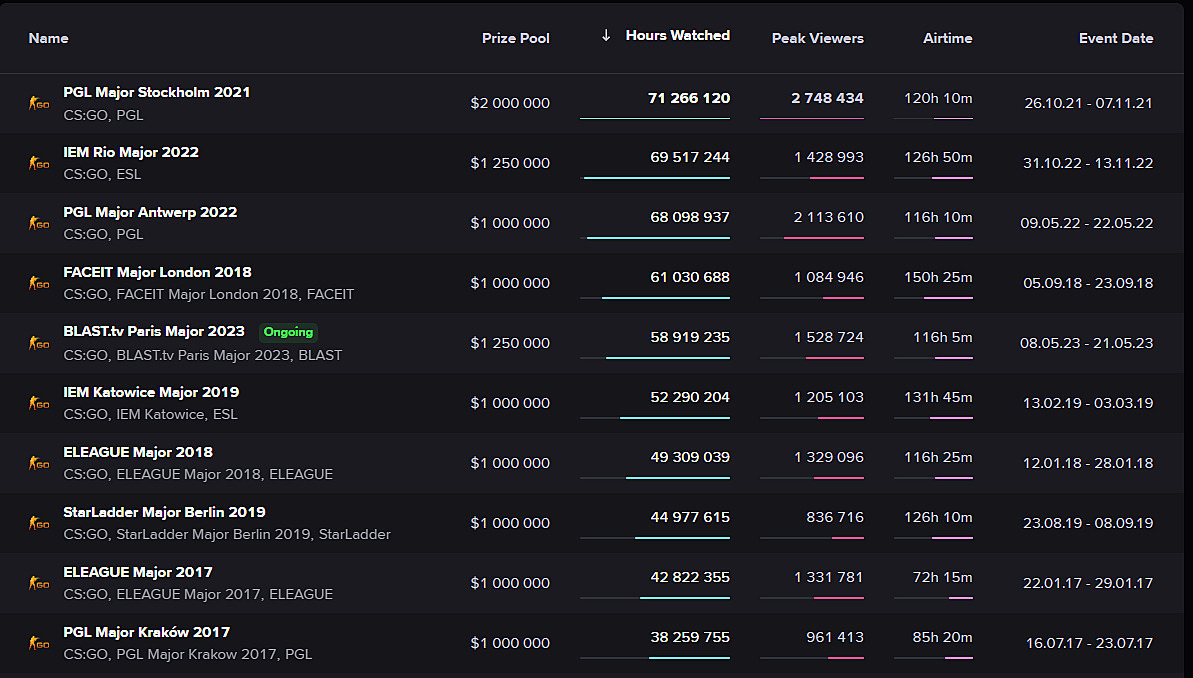Click airtime value 72h 15m
Image resolution: width=1193 pixels, height=678 pixels.
click(x=943, y=578)
